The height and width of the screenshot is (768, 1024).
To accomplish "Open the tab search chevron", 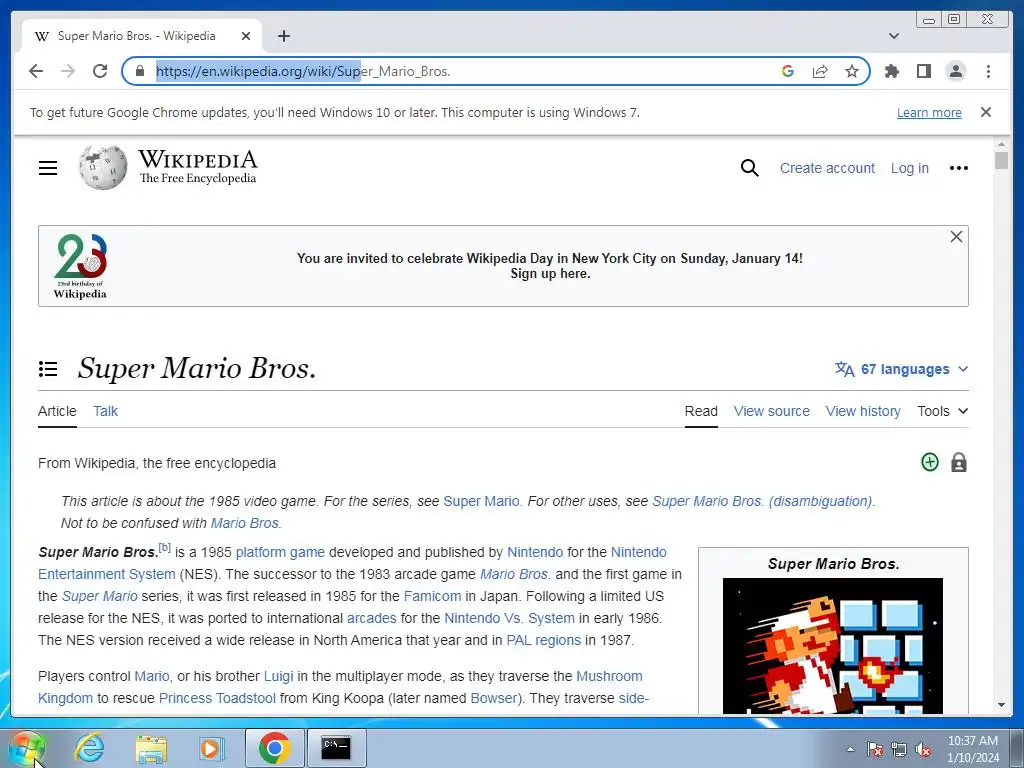I will point(894,36).
